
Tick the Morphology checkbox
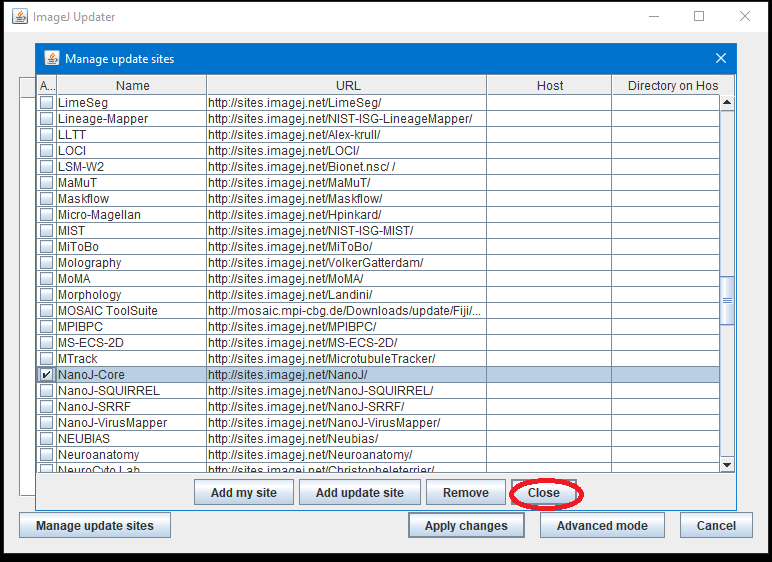(x=46, y=295)
